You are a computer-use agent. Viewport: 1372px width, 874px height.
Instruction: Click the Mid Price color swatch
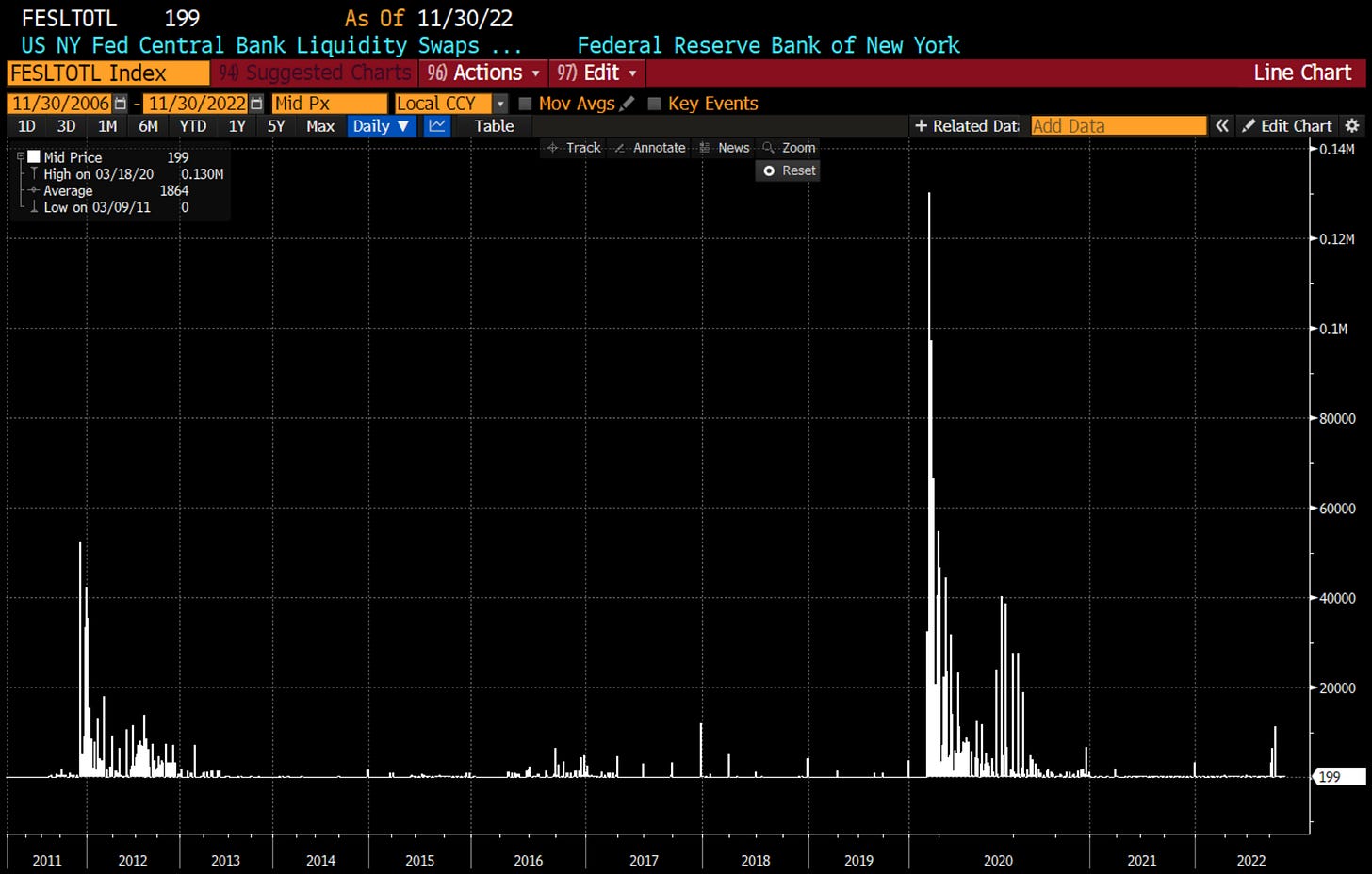[x=34, y=156]
